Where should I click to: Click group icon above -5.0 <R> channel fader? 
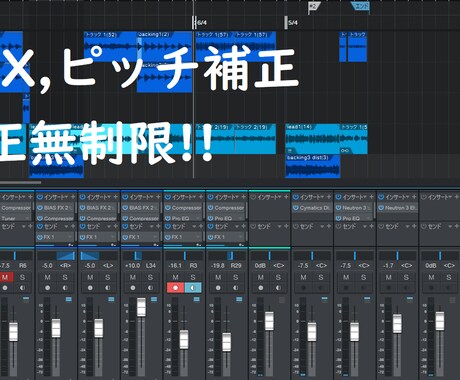click(x=69, y=299)
